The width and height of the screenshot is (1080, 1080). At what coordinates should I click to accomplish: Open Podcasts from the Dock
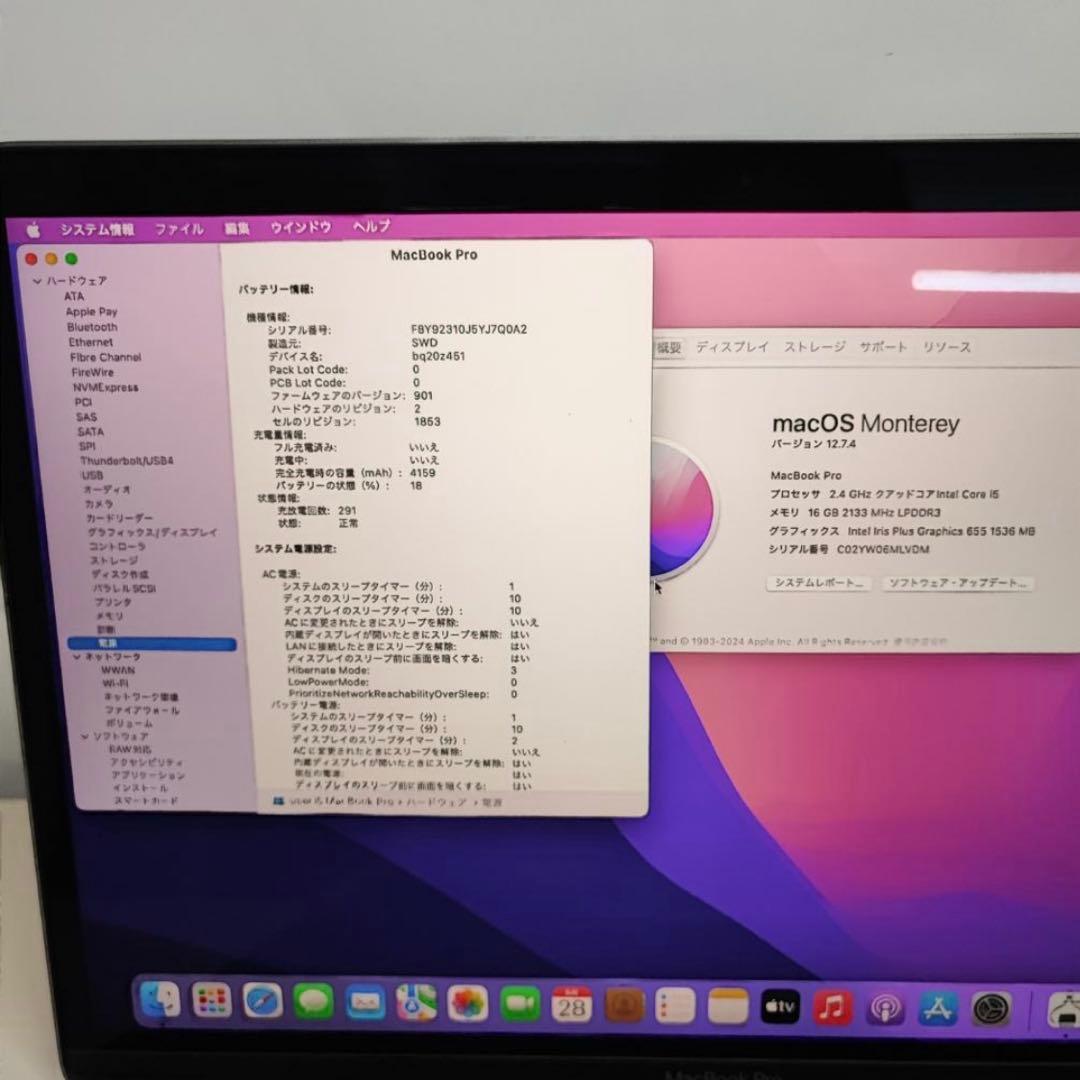[885, 1009]
